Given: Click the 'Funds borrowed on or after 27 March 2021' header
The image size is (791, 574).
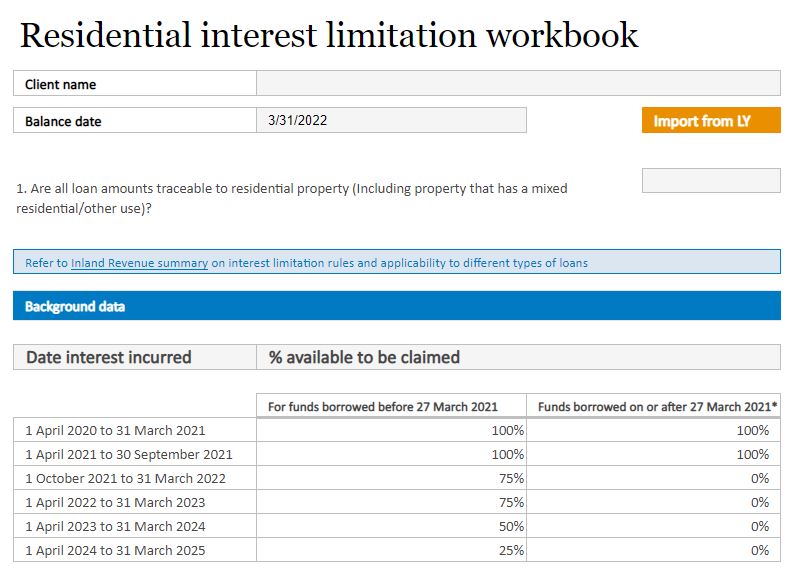Looking at the screenshot, I should tap(653, 406).
